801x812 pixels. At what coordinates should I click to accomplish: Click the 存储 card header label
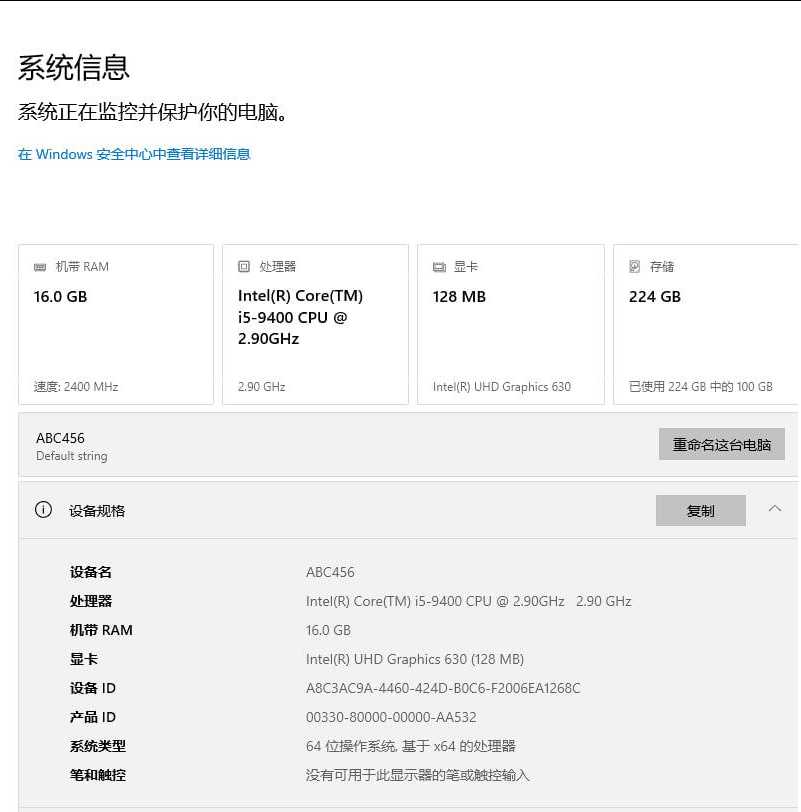click(662, 267)
